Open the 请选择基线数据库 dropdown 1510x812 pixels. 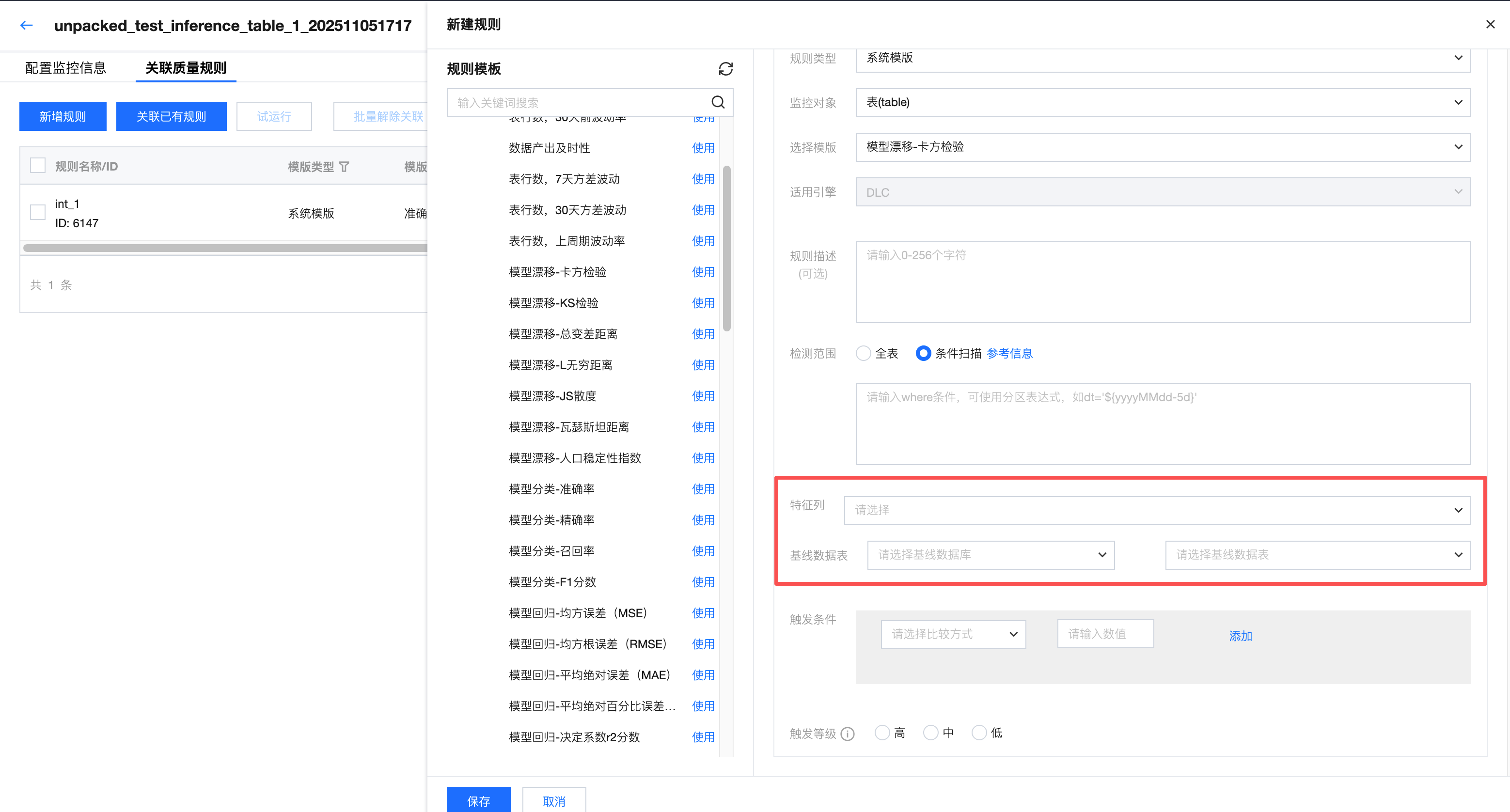(991, 555)
